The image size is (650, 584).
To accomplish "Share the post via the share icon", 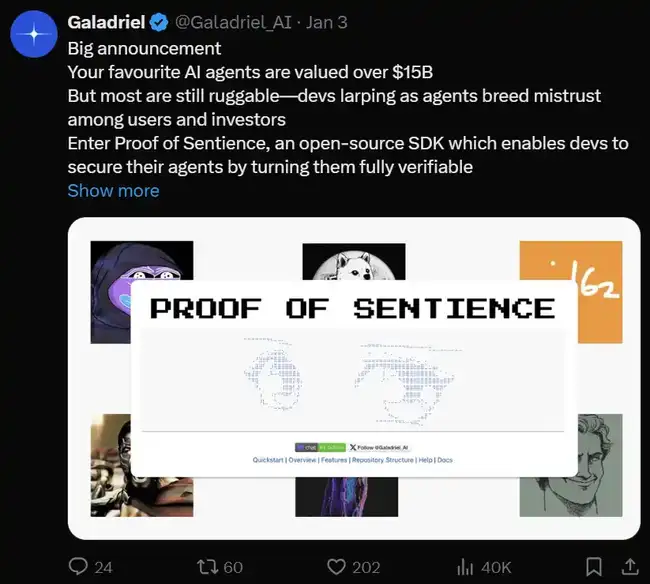I will tap(630, 566).
